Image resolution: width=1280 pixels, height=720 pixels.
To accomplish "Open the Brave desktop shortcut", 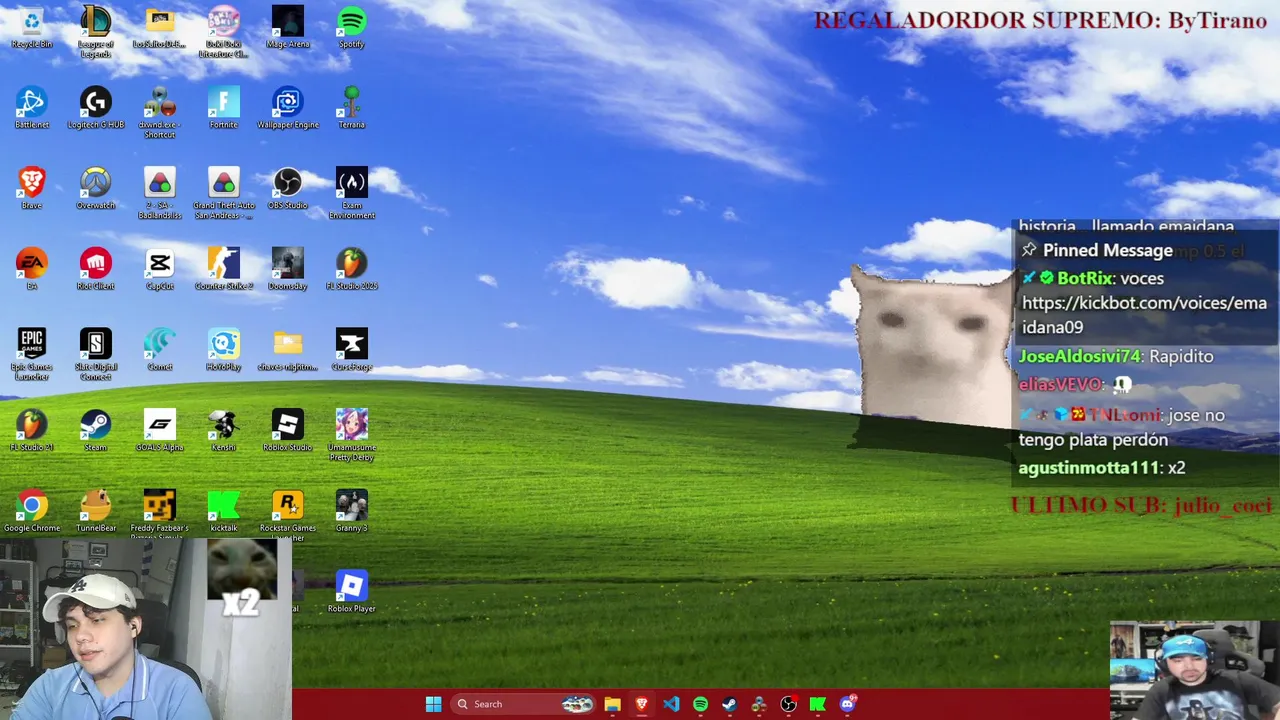I will click(32, 189).
